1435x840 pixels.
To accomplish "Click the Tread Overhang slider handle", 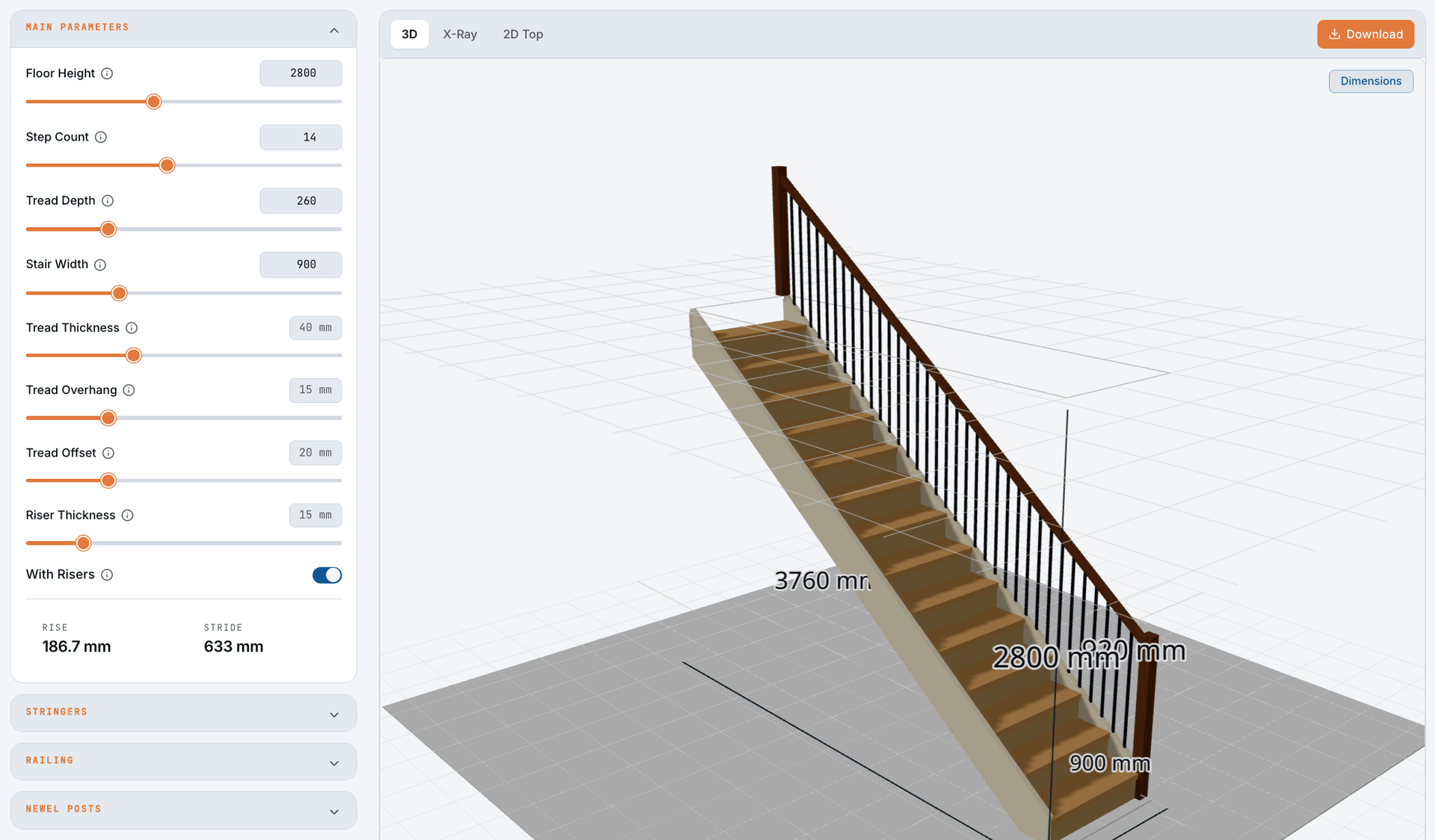I will coord(108,418).
